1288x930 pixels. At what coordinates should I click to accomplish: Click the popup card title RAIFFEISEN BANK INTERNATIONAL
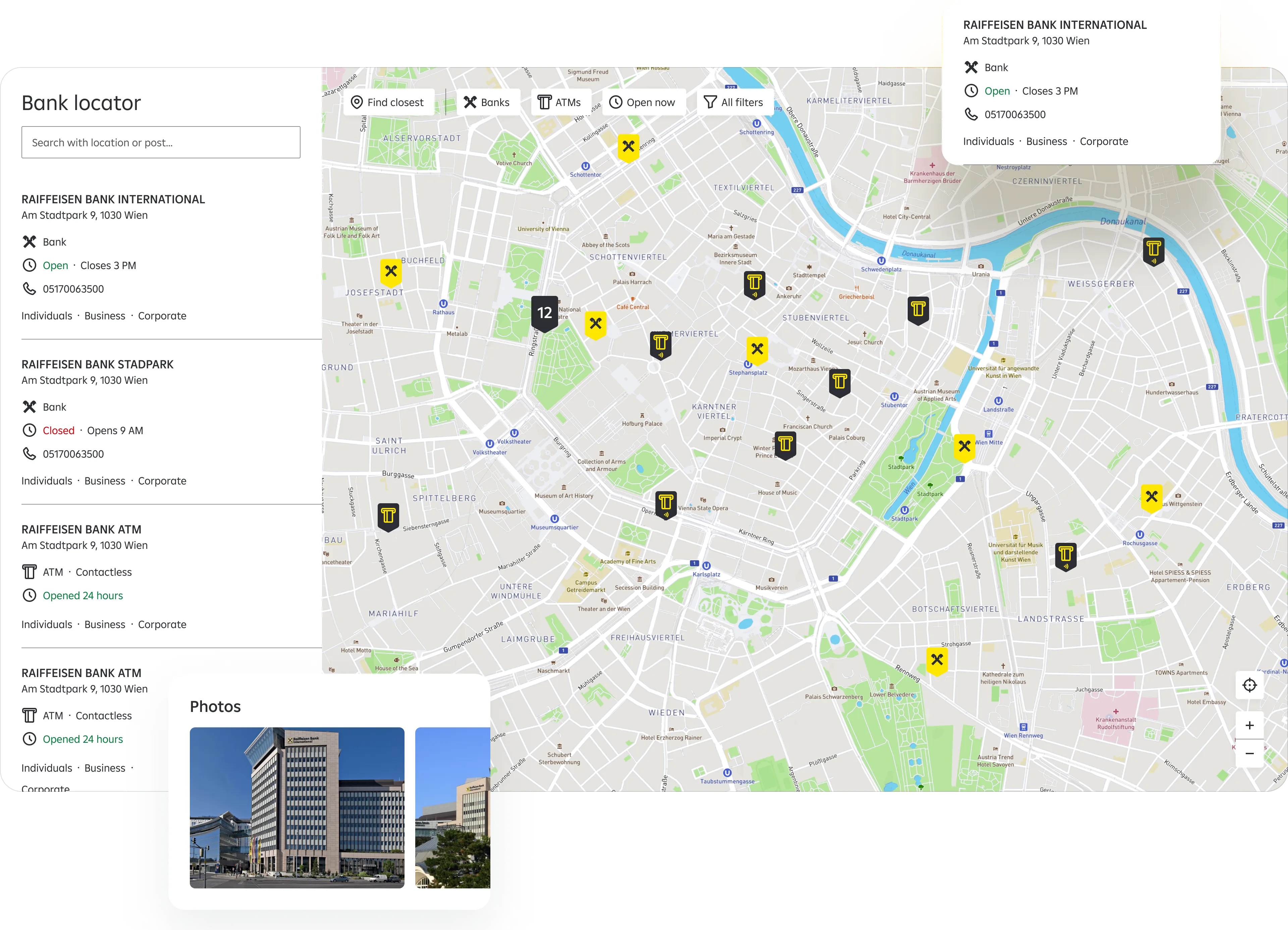[1055, 25]
